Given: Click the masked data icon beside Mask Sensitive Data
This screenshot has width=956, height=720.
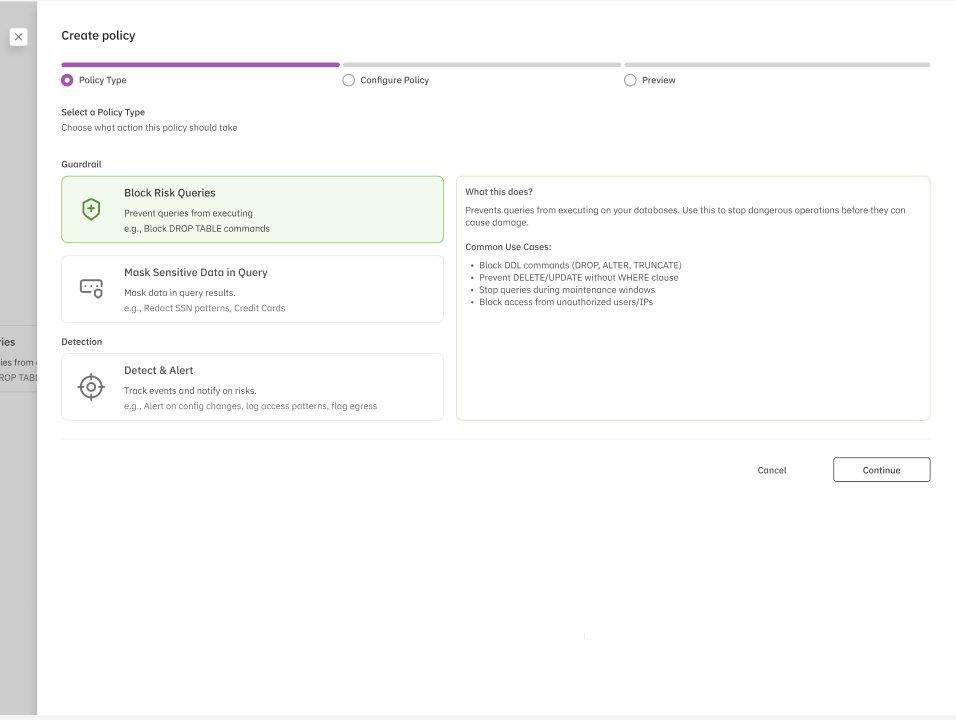Looking at the screenshot, I should point(91,289).
